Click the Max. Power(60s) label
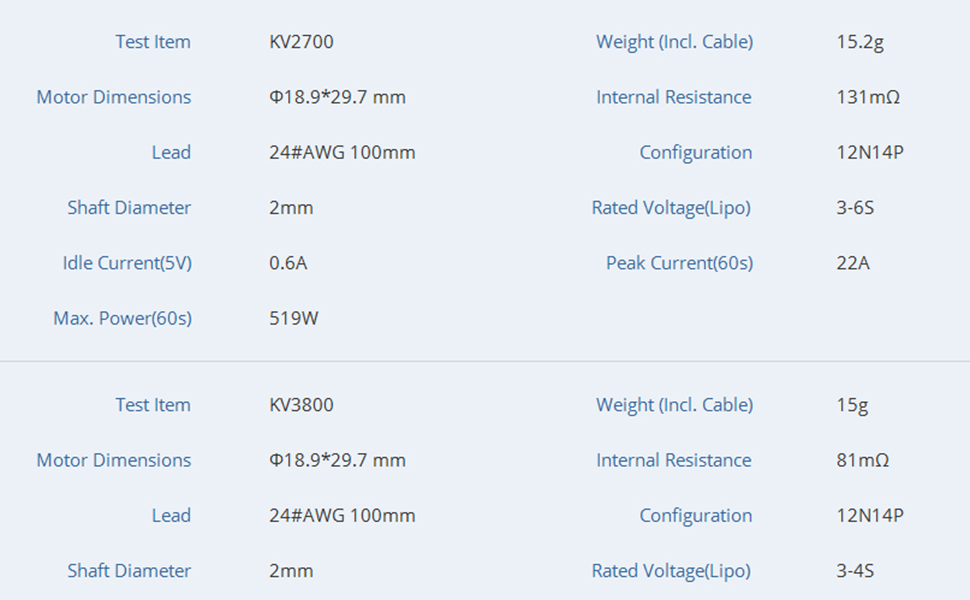Image resolution: width=970 pixels, height=600 pixels. click(x=122, y=319)
